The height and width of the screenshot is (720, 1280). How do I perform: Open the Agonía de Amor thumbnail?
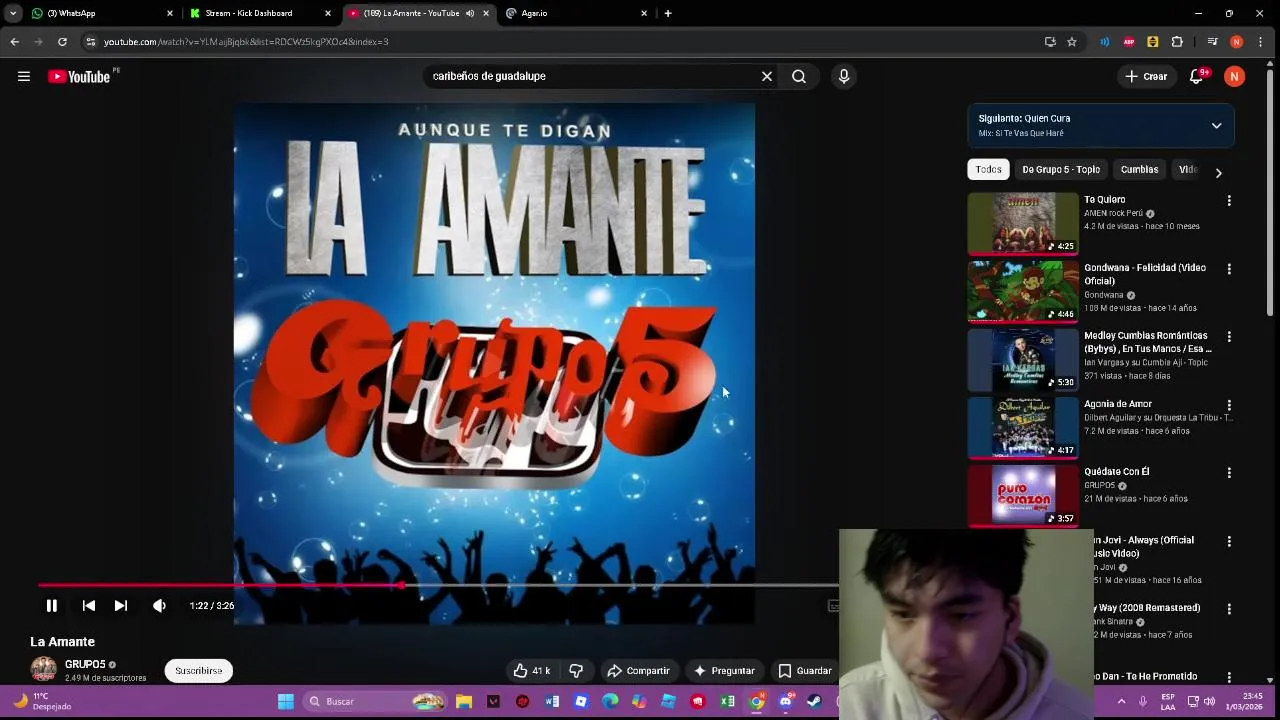tap(1023, 427)
